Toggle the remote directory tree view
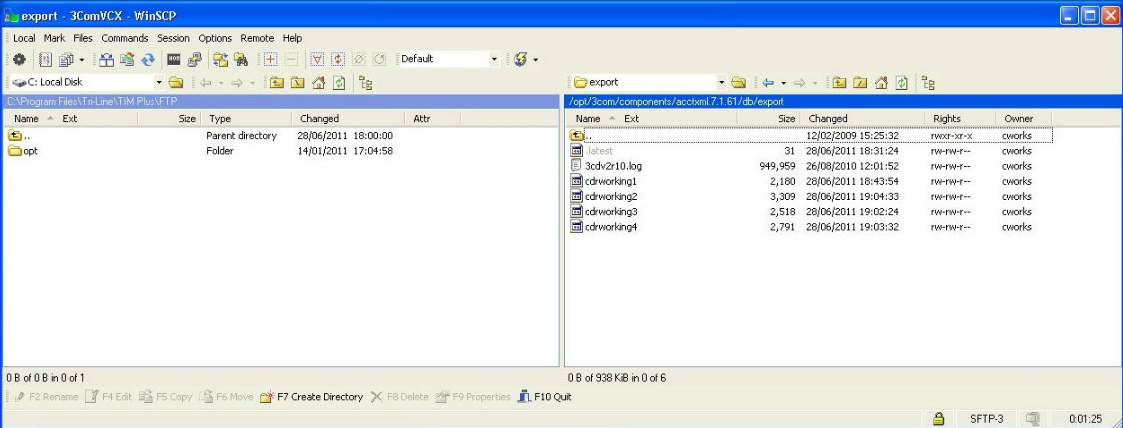 [x=927, y=82]
